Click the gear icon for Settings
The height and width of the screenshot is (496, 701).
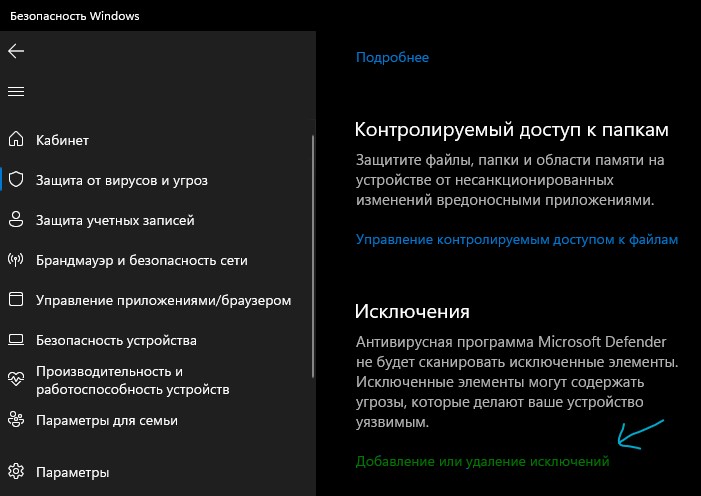tap(16, 471)
